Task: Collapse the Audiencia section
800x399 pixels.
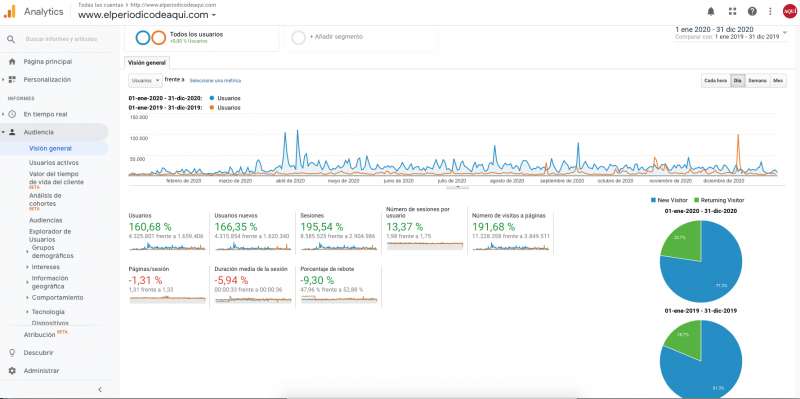Action: point(3,132)
